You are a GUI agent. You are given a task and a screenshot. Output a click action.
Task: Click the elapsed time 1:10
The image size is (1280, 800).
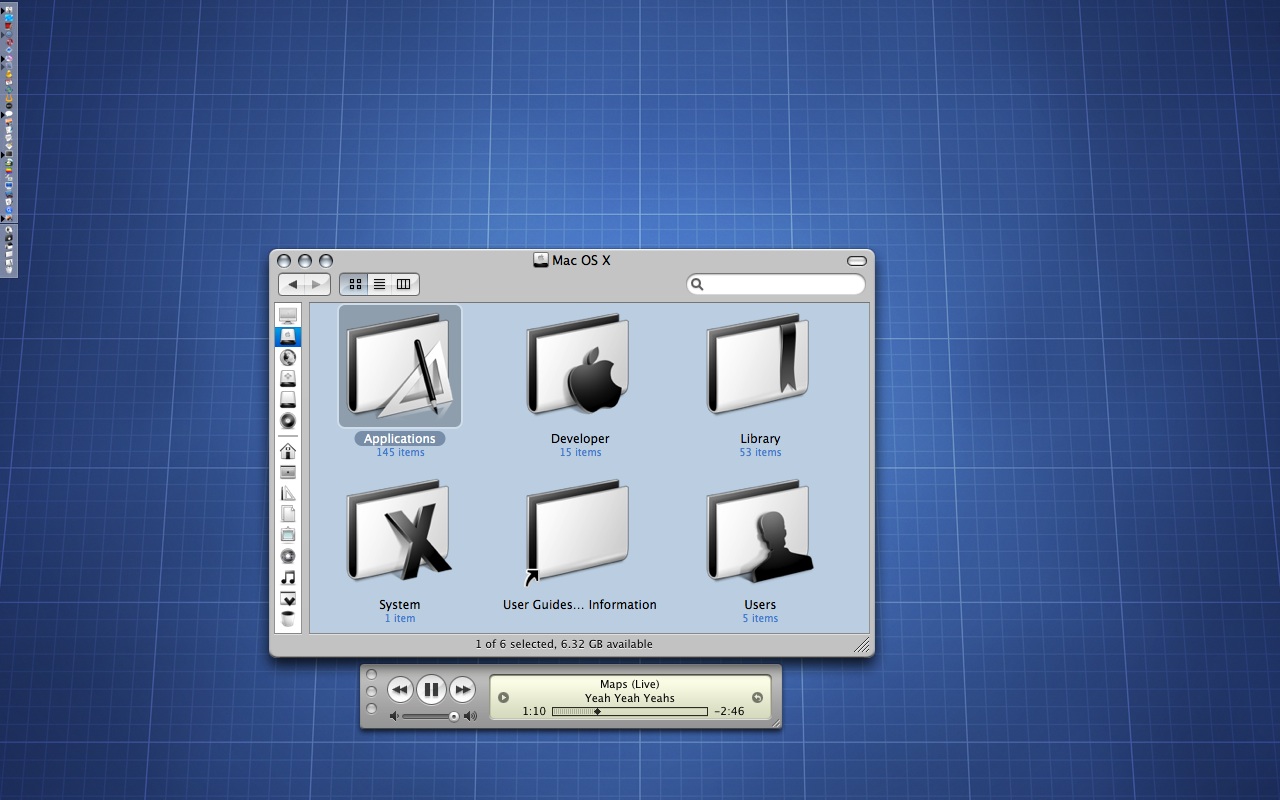tap(534, 712)
